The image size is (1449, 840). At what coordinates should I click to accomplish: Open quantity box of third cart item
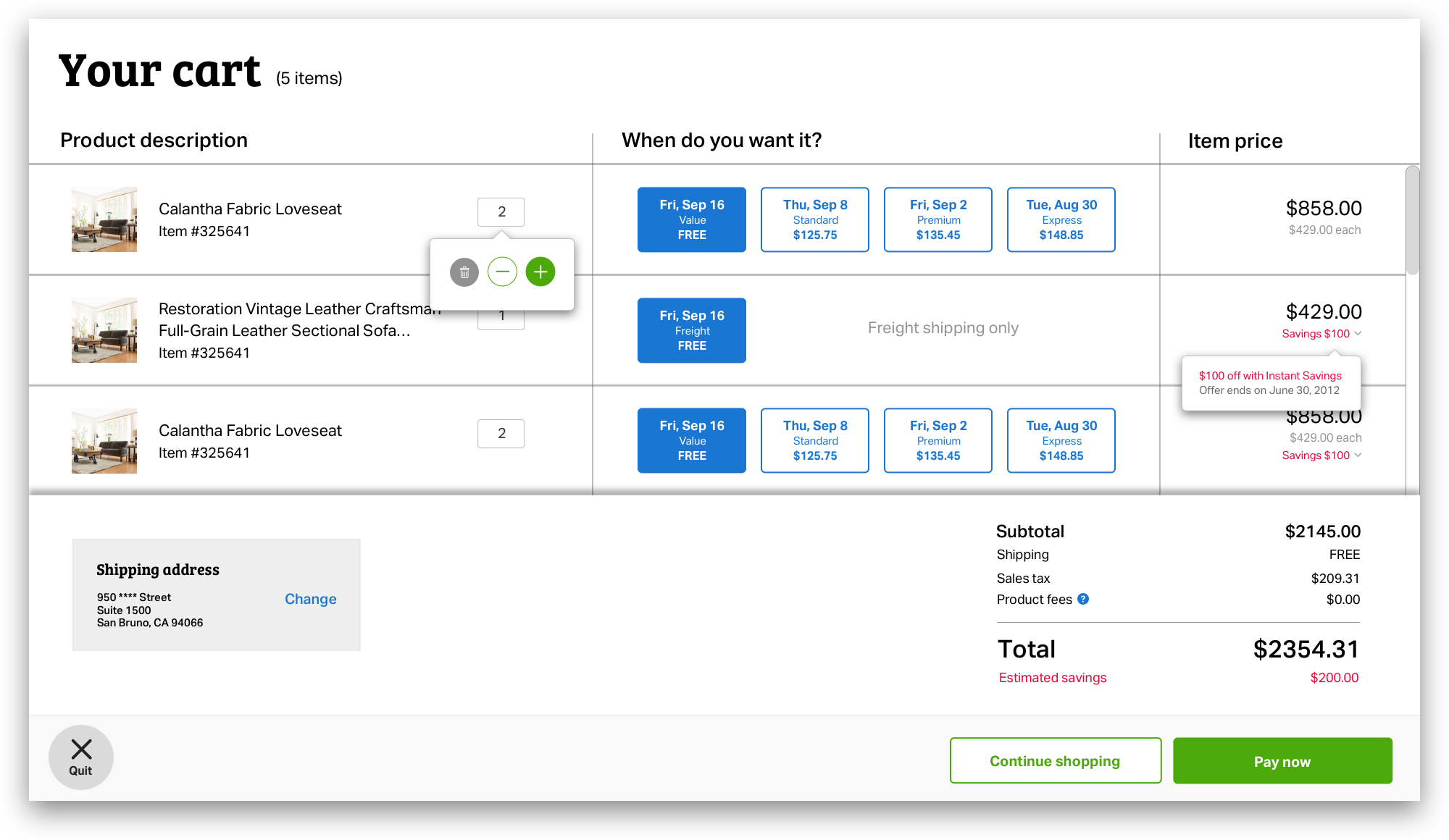[x=501, y=434]
